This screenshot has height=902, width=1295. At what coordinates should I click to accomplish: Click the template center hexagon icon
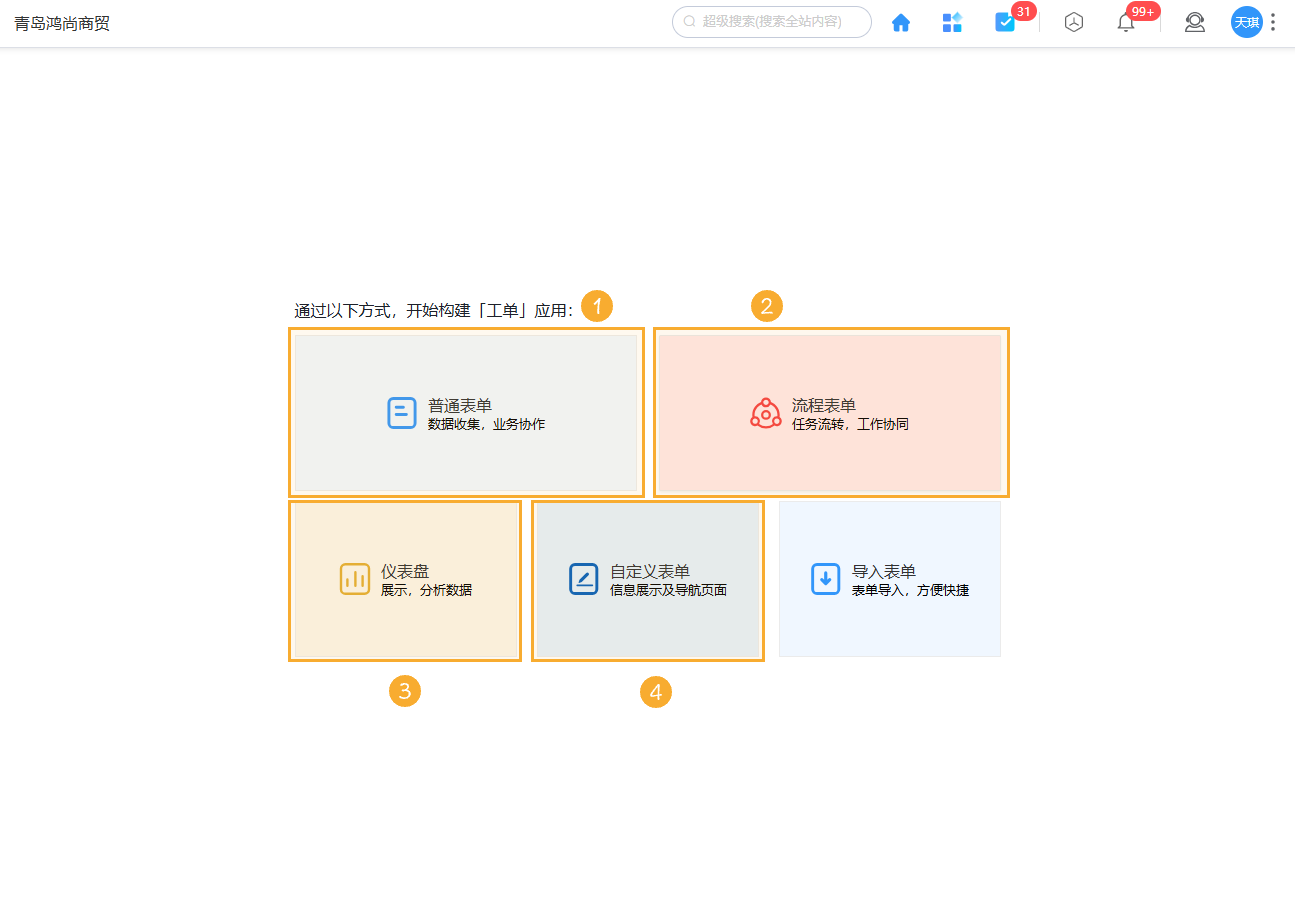click(x=1074, y=22)
